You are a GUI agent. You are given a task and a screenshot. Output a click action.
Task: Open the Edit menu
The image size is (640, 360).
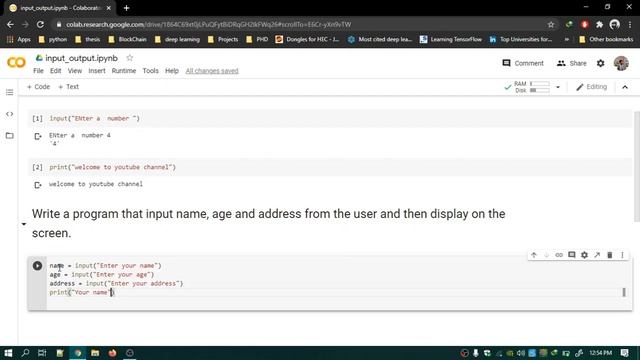click(56, 71)
